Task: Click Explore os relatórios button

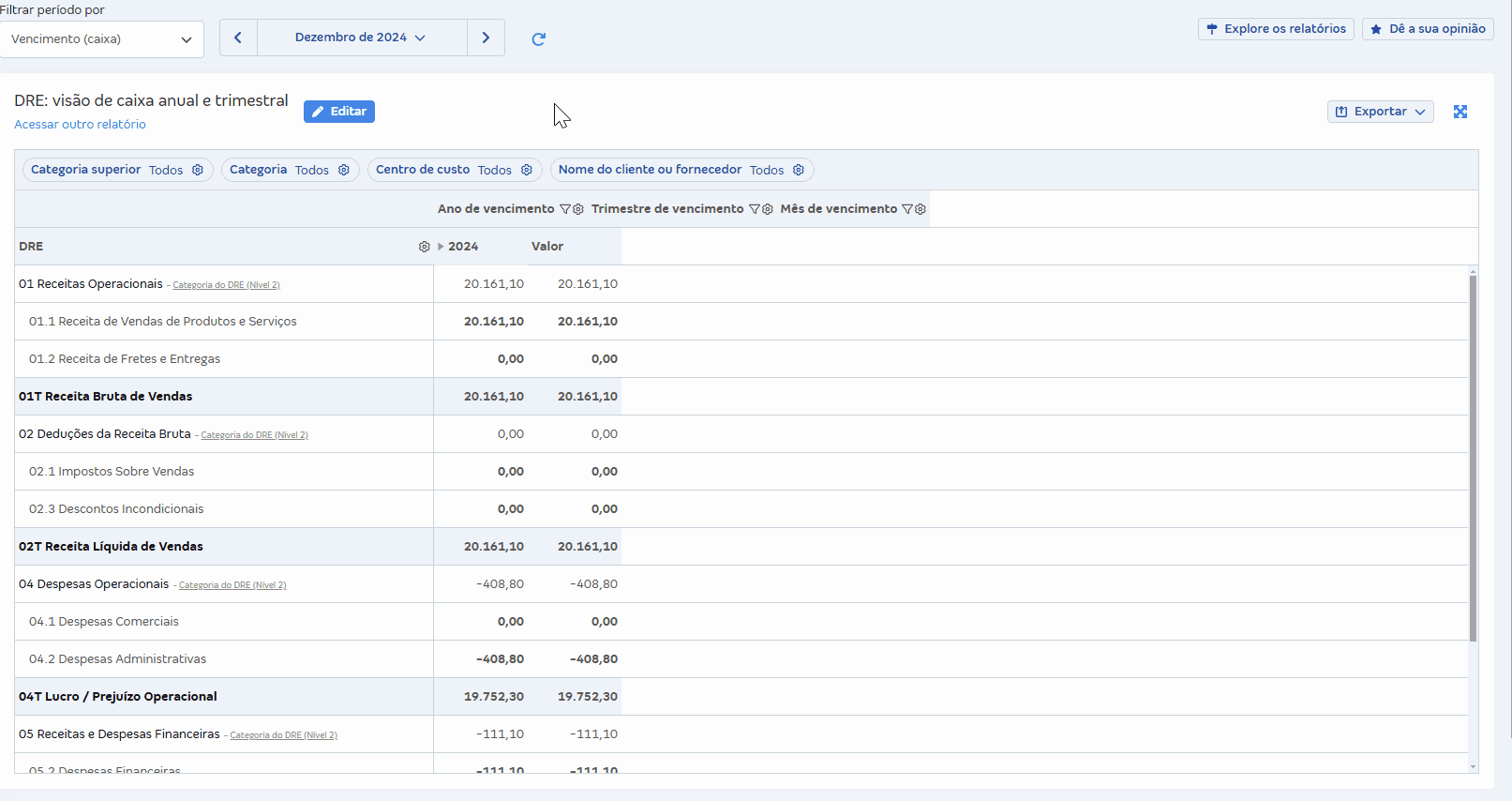Action: [x=1275, y=29]
